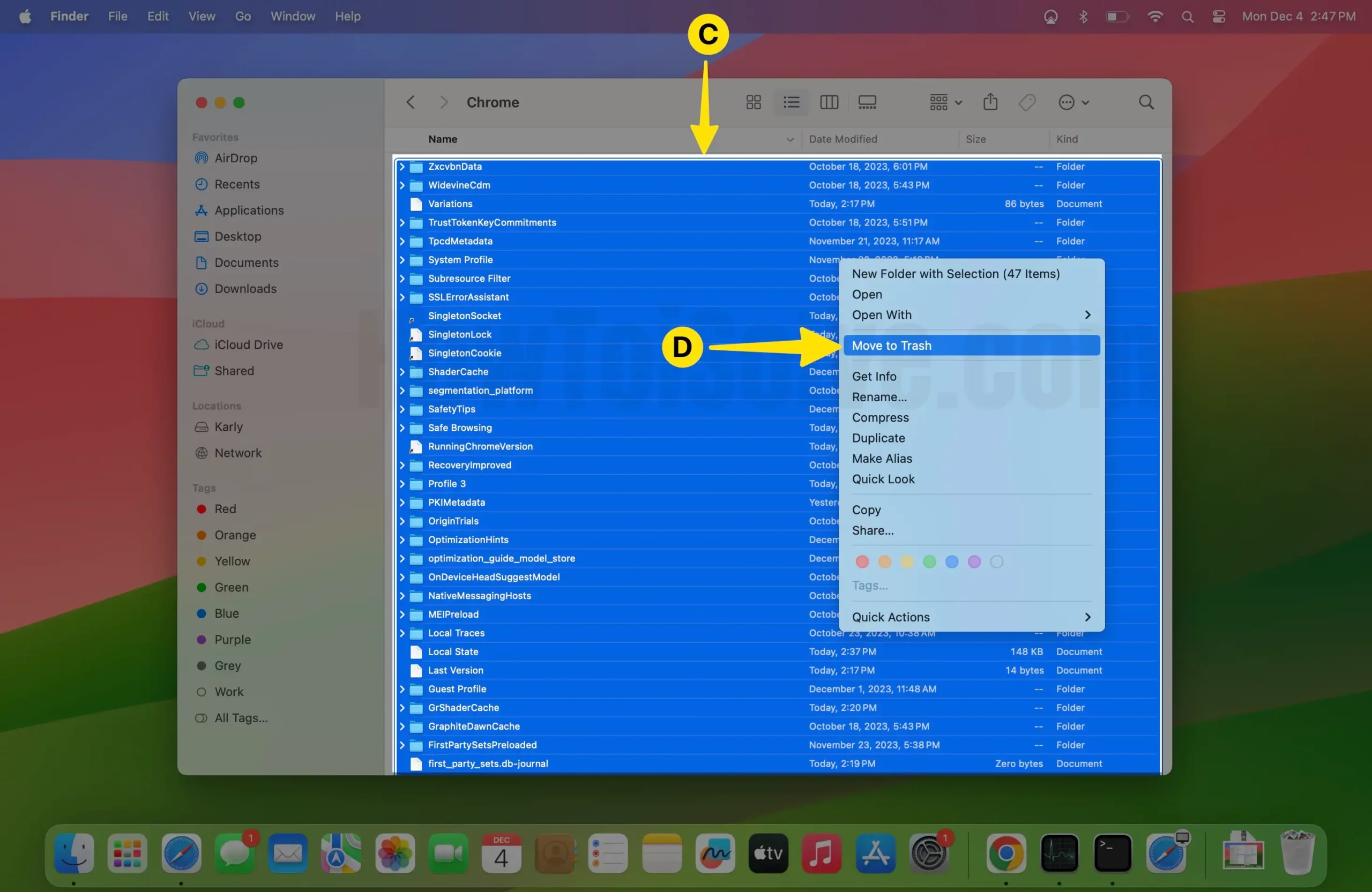Apply the red tag color dot
The width and height of the screenshot is (1372, 892).
pyautogui.click(x=862, y=562)
